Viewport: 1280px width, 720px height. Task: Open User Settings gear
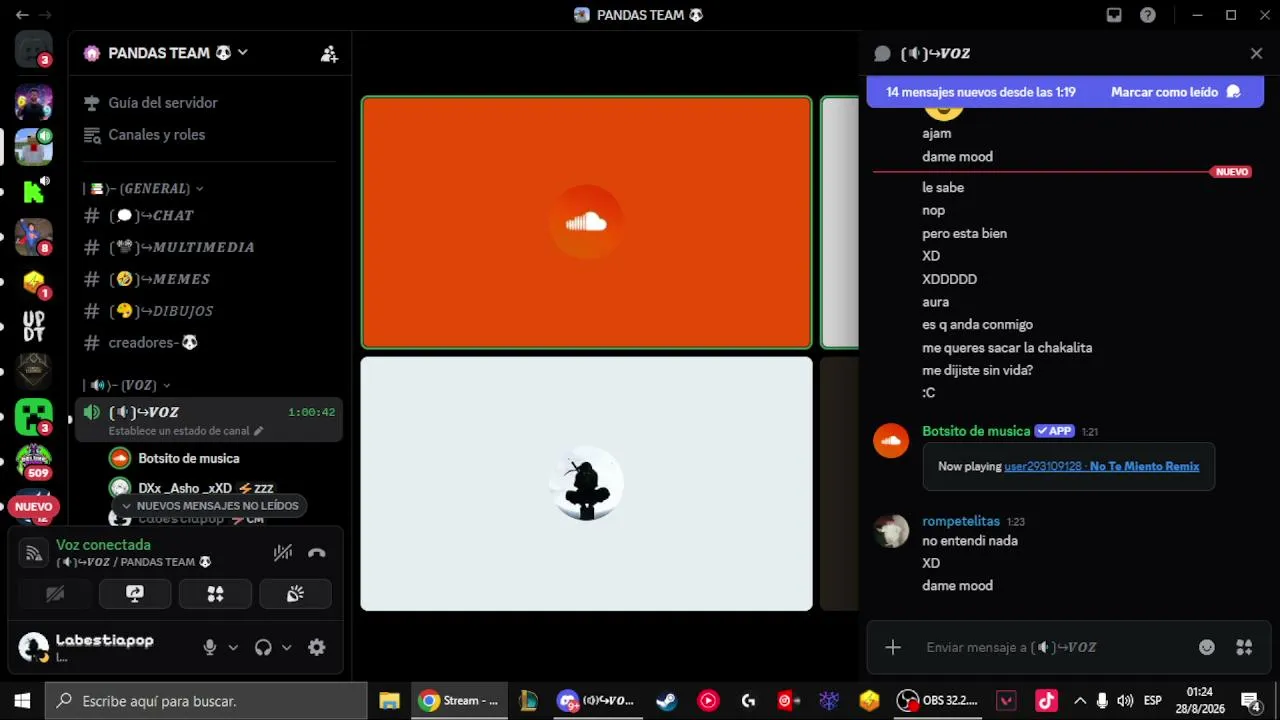point(317,647)
